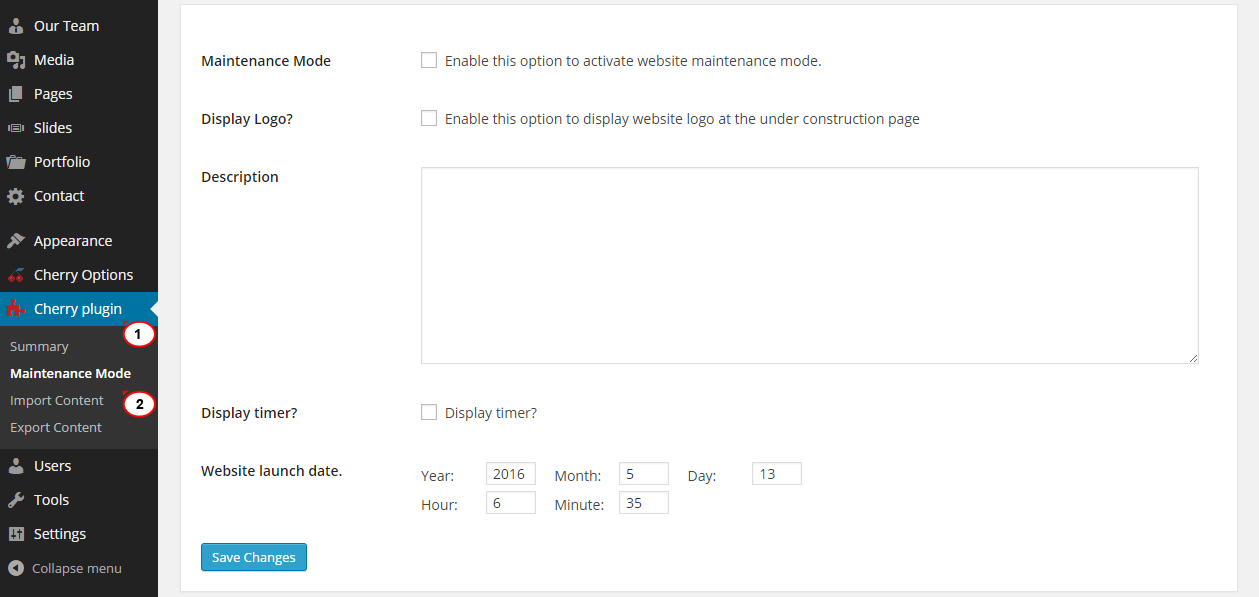Viewport: 1259px width, 597px height.
Task: Open the Slides icon in sidebar
Action: [x=16, y=128]
